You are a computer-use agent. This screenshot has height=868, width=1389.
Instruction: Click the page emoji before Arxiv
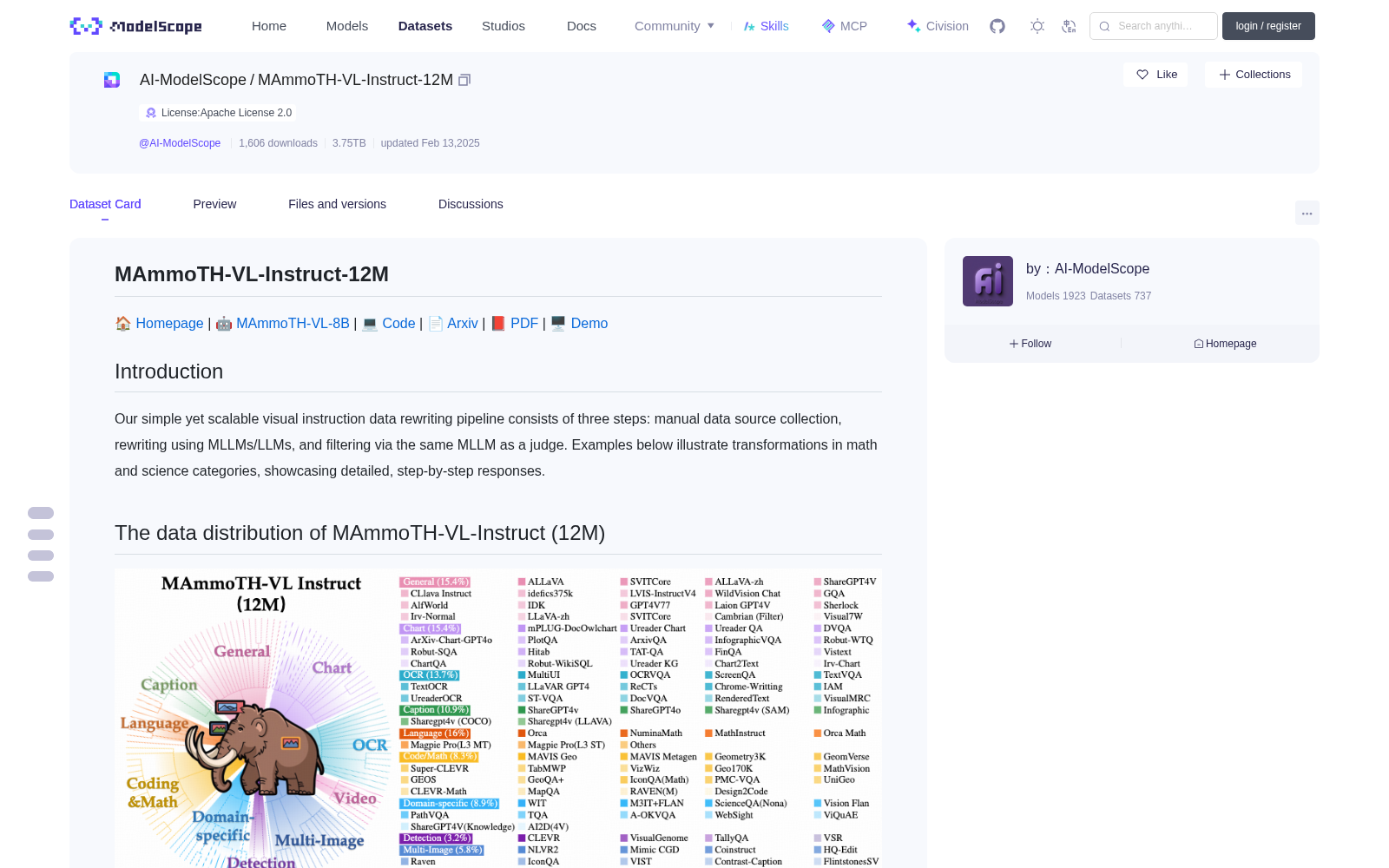click(x=436, y=323)
